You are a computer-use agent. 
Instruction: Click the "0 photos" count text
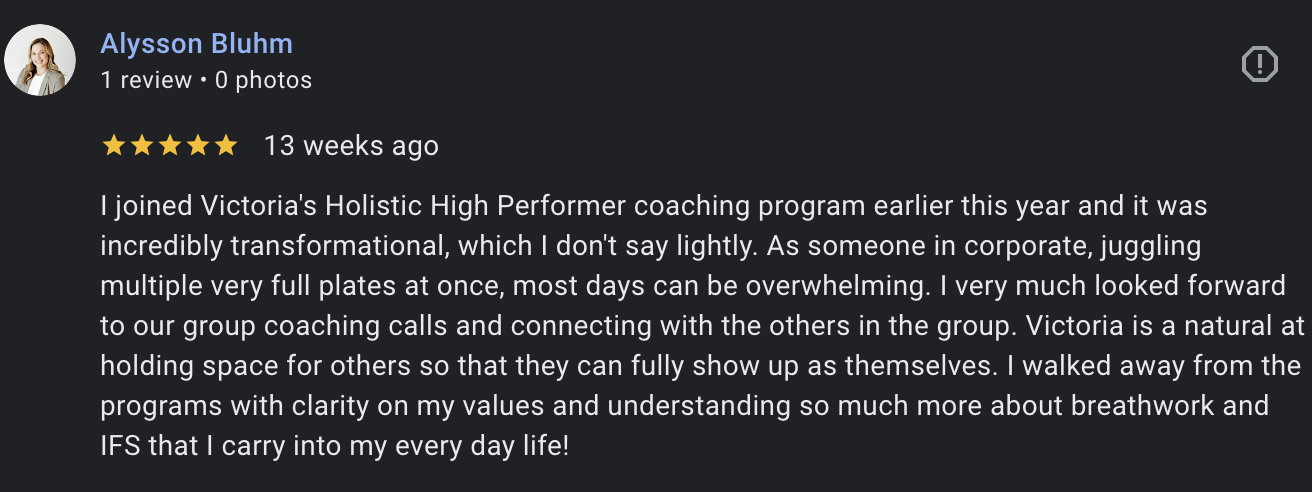point(263,80)
